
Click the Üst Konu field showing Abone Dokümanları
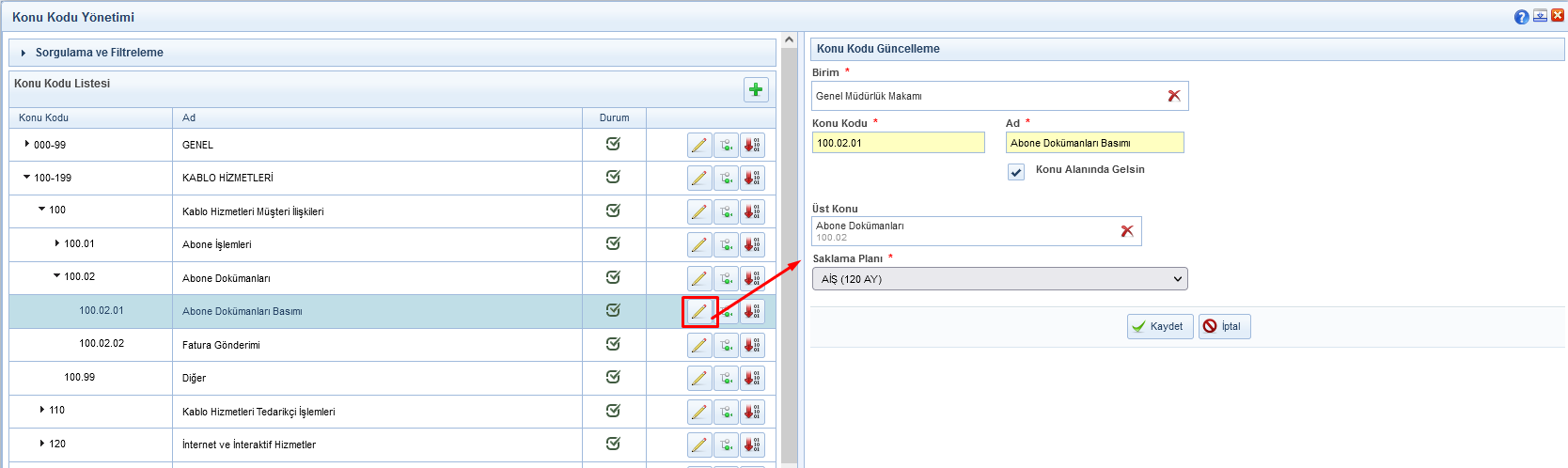click(x=977, y=231)
